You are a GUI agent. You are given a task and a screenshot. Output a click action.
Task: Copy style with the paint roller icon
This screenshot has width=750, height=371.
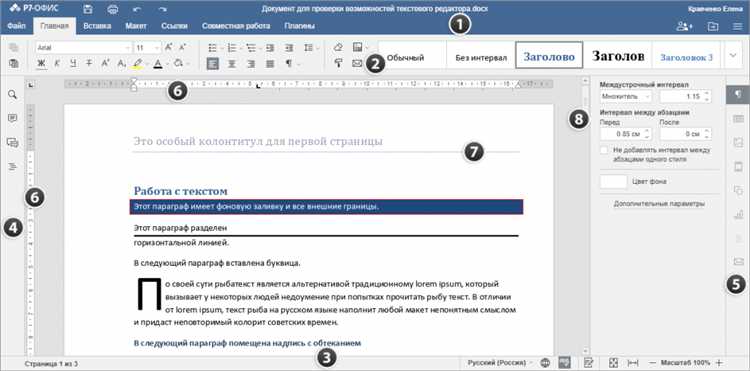pos(338,63)
